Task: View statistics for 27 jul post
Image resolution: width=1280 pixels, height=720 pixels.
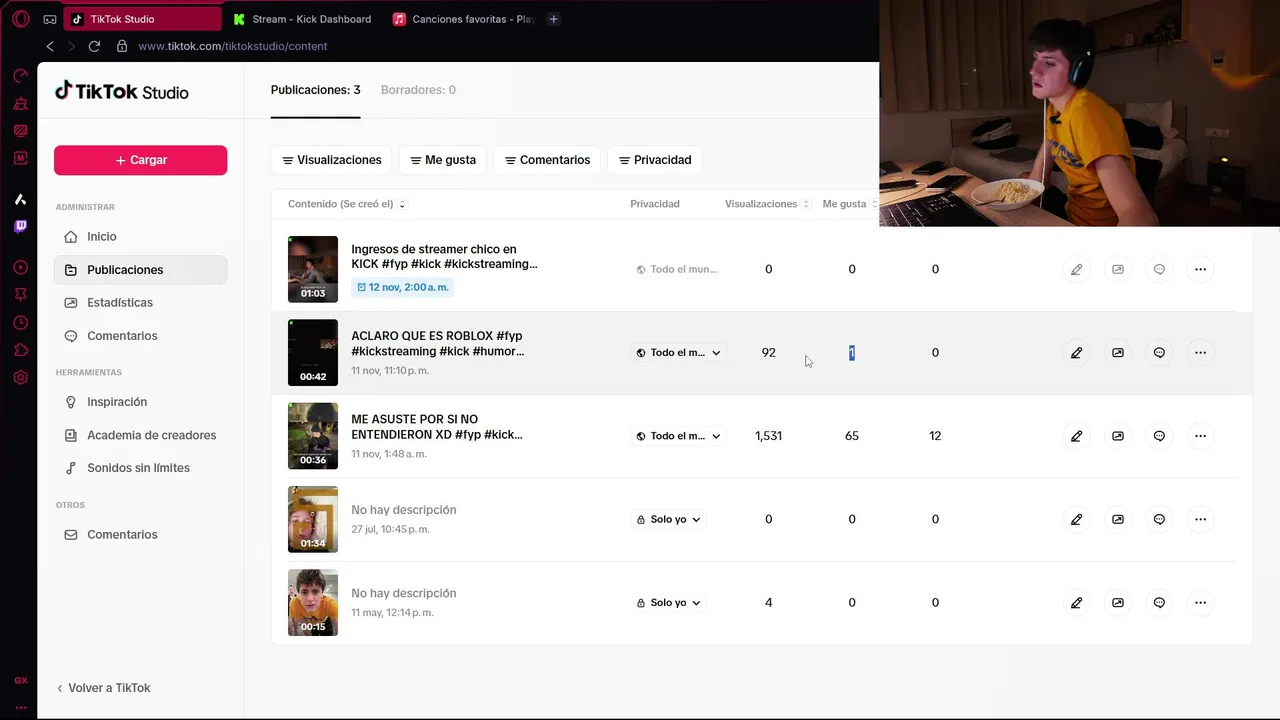Action: coord(1118,519)
